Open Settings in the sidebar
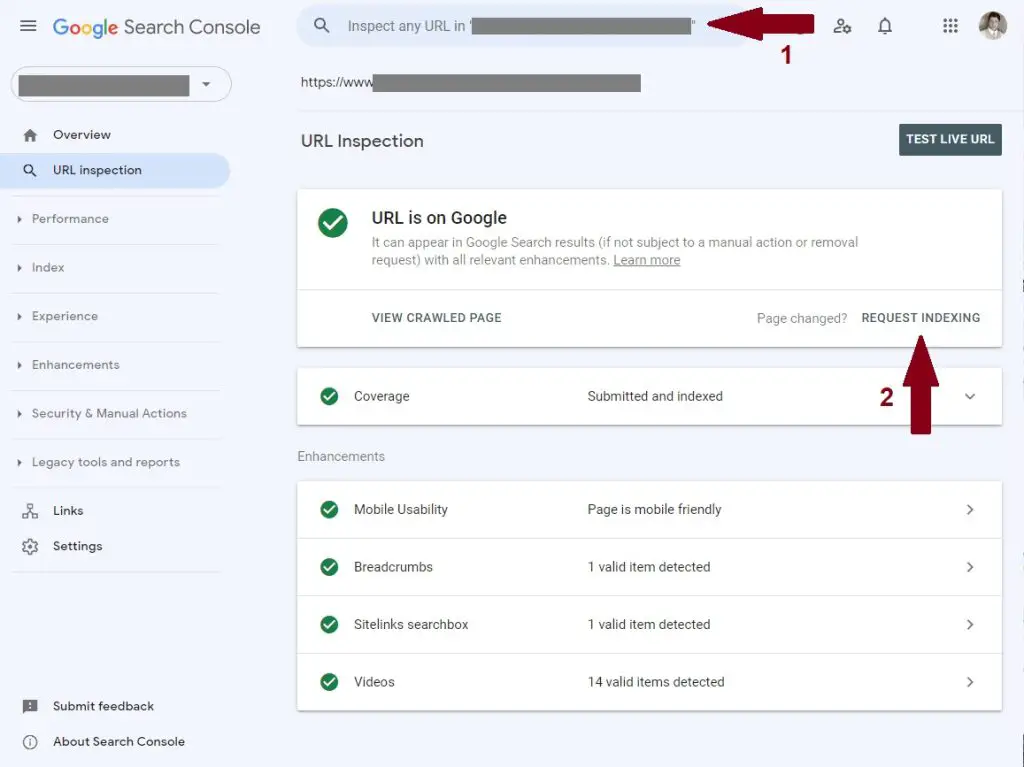 (x=77, y=546)
